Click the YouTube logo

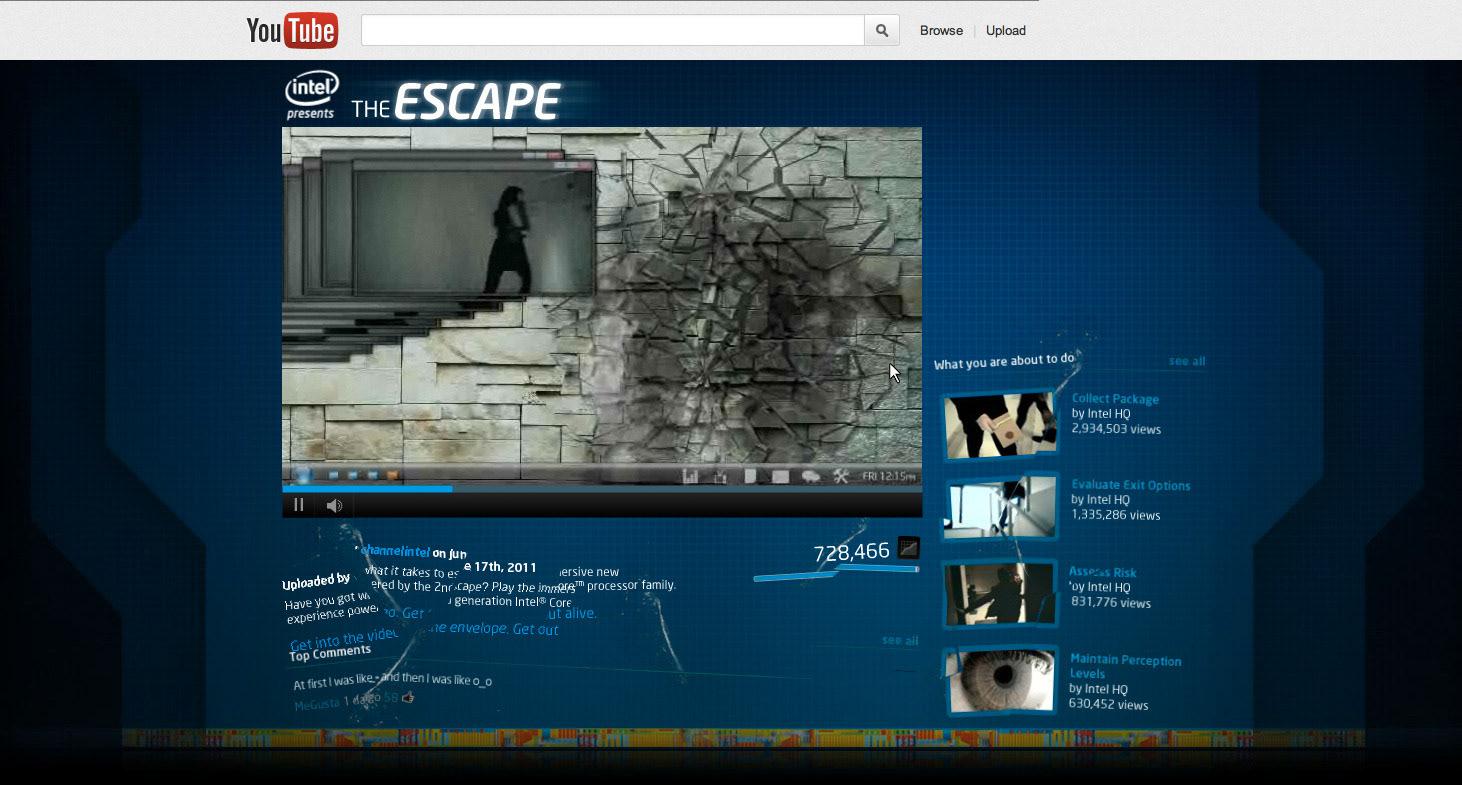292,30
